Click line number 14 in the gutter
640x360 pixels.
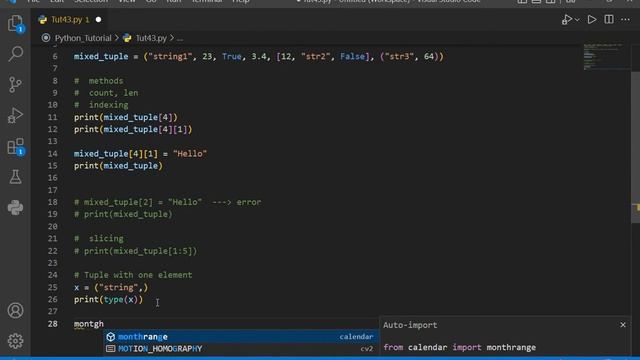53,154
